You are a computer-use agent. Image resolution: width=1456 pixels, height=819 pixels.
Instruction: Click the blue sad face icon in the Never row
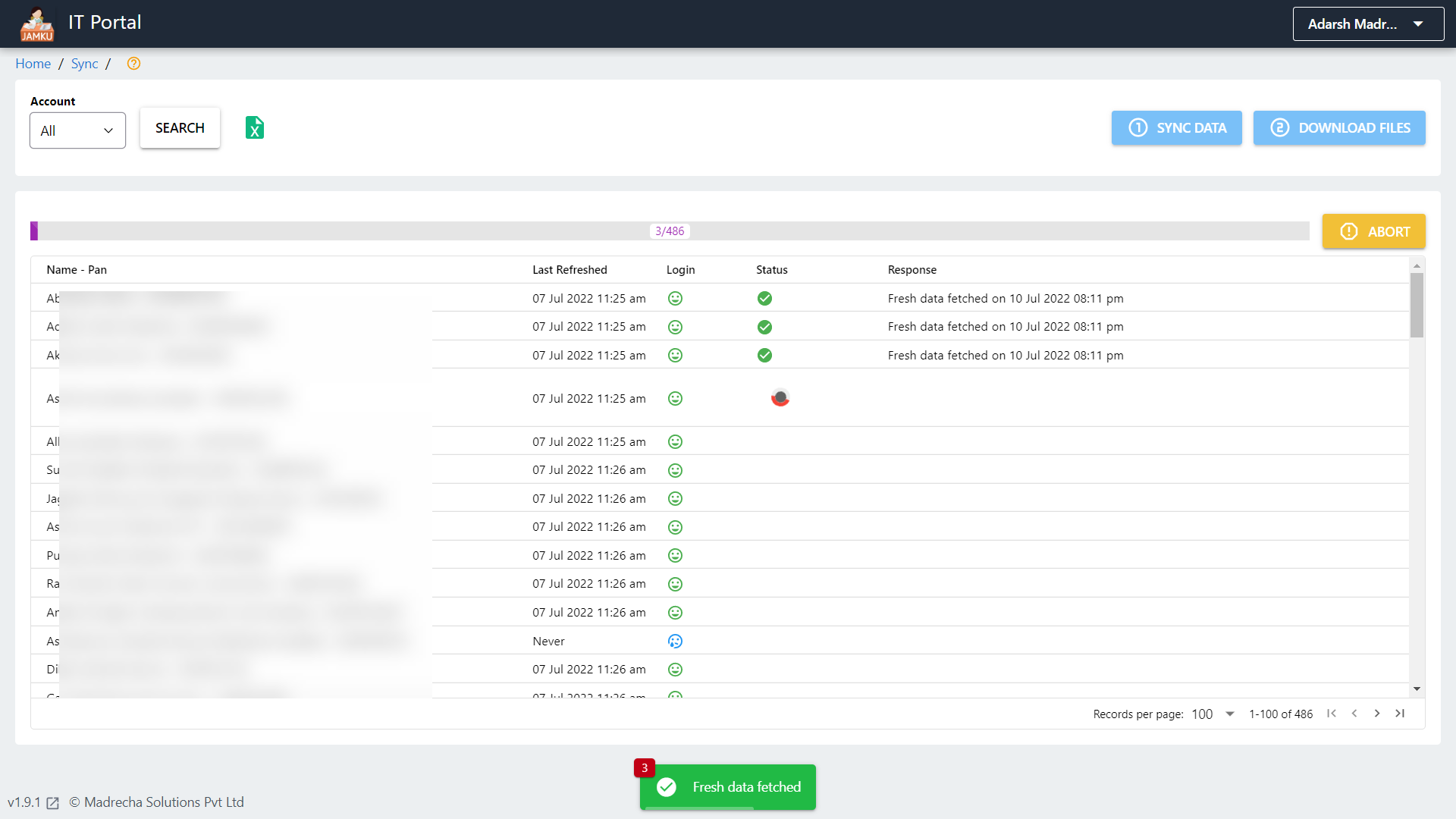(x=675, y=641)
